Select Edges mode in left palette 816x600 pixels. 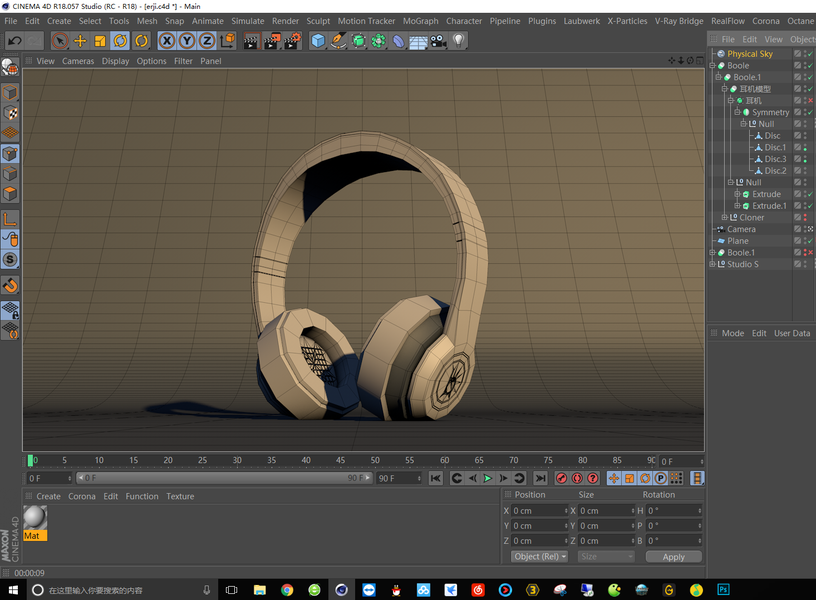pyautogui.click(x=10, y=173)
